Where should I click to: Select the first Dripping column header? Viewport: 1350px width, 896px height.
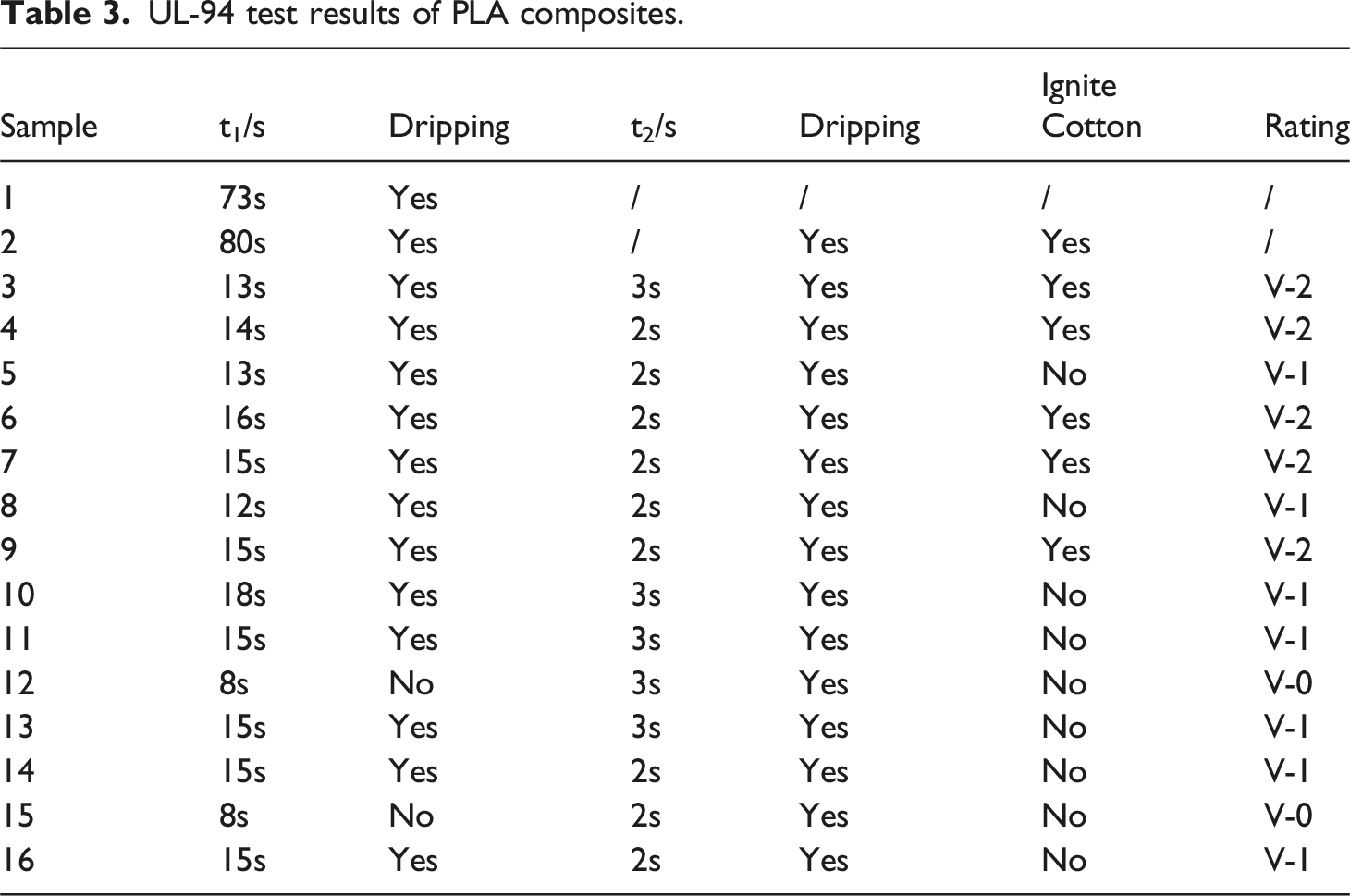point(449,127)
